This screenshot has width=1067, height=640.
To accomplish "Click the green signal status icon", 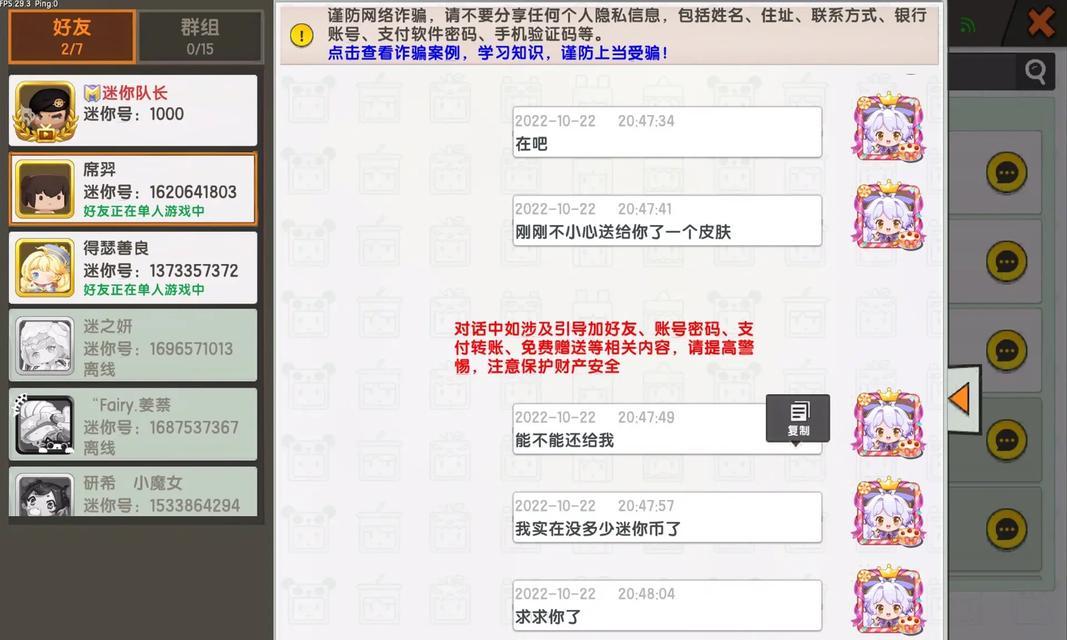I will (x=967, y=27).
